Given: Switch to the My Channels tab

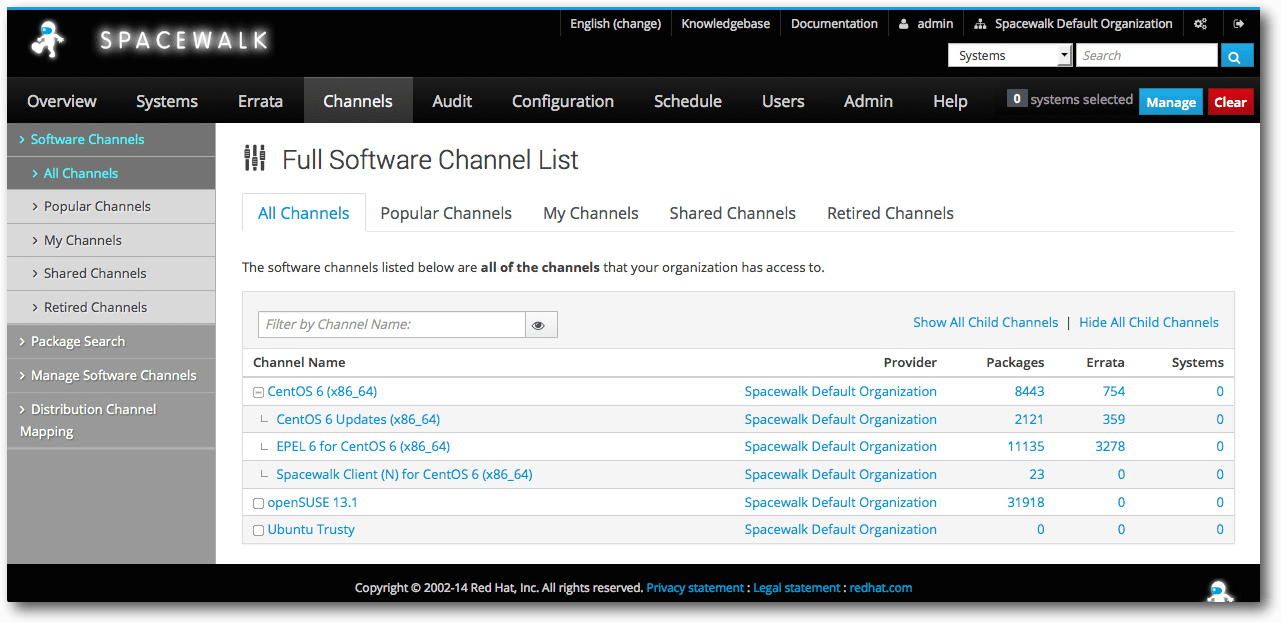Looking at the screenshot, I should (x=591, y=213).
